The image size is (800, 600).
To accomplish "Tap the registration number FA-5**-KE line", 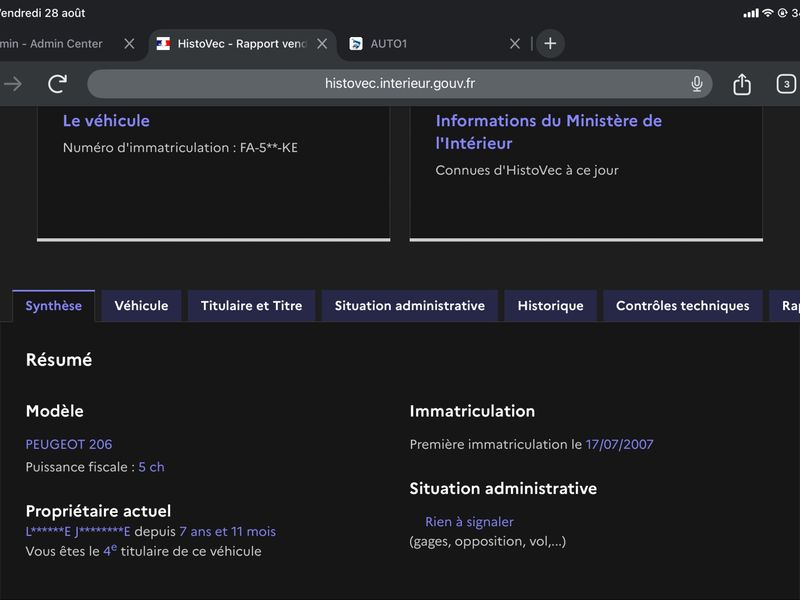I will pos(180,147).
